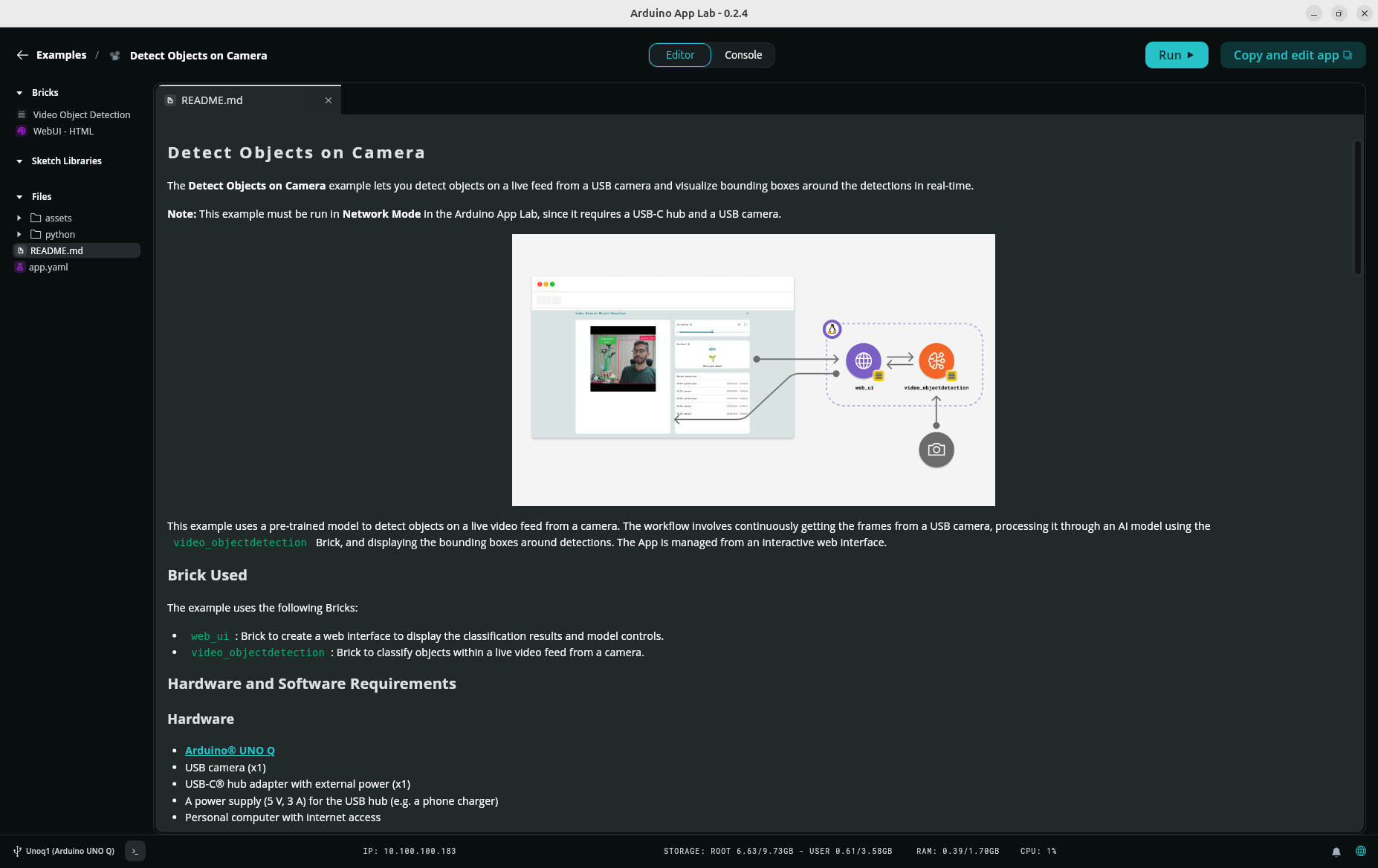
Task: Click the back arrow next to Examples
Action: pos(22,55)
